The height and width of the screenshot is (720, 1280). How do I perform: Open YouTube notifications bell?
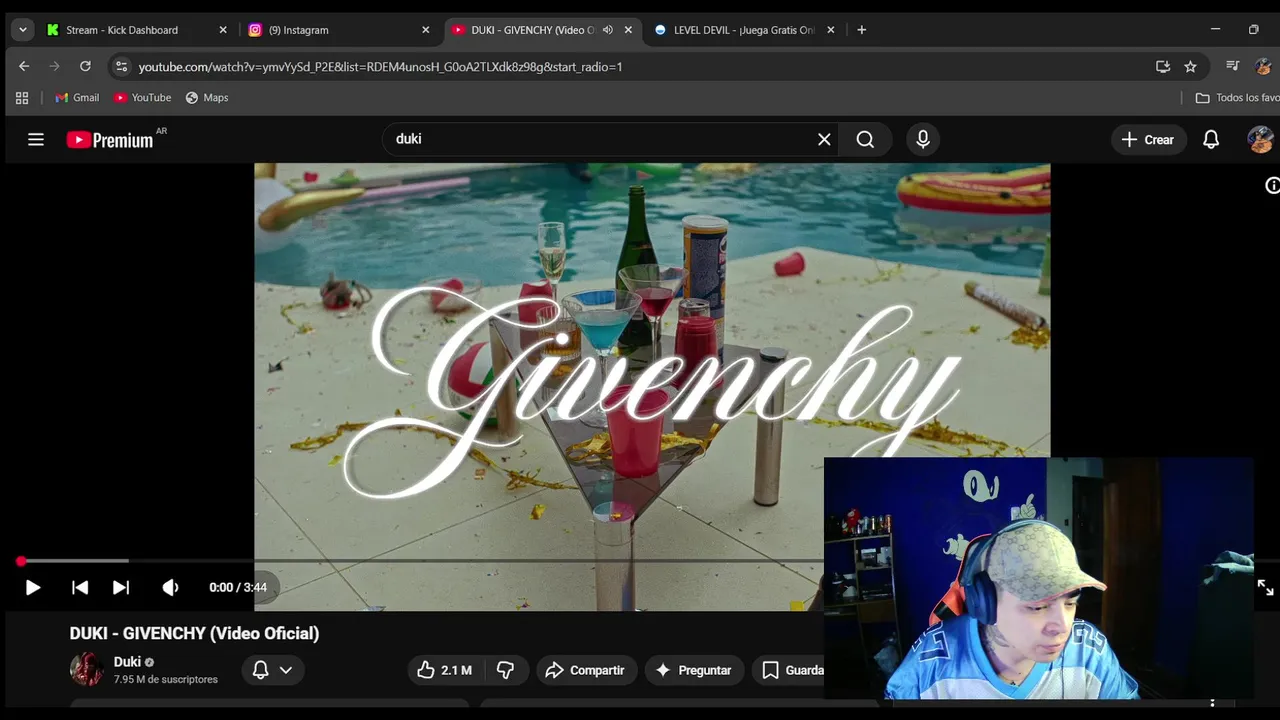[1211, 140]
